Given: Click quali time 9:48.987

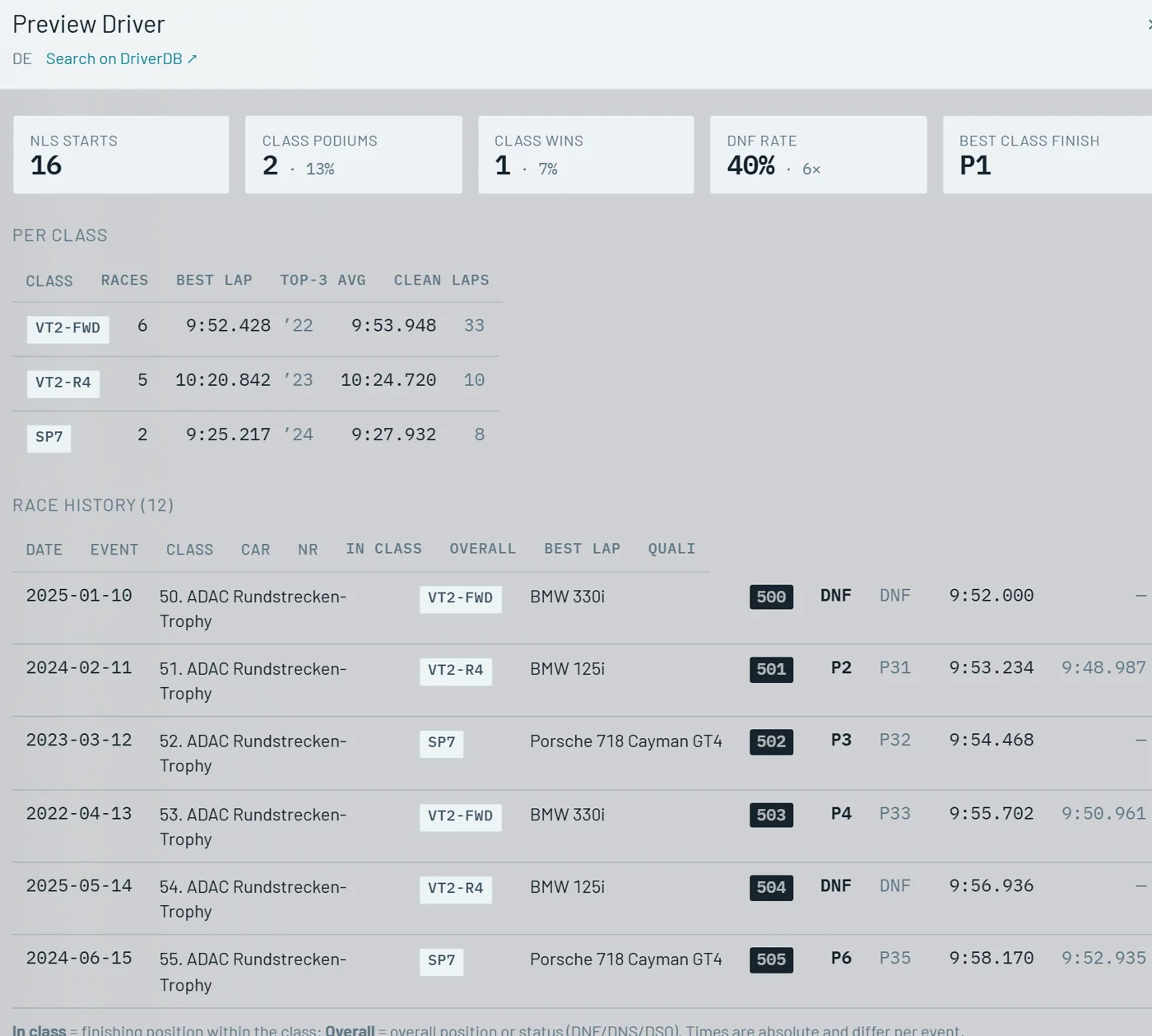Looking at the screenshot, I should (x=1103, y=668).
